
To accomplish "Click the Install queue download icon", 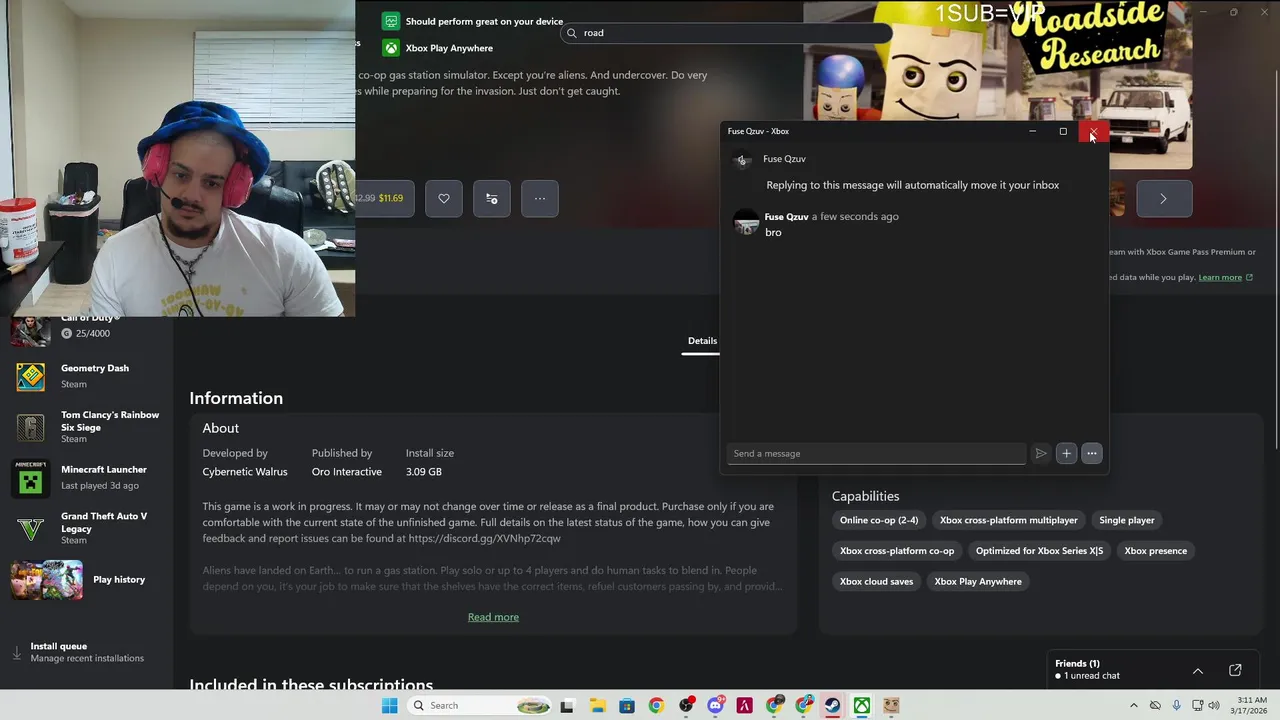I will click(16, 653).
